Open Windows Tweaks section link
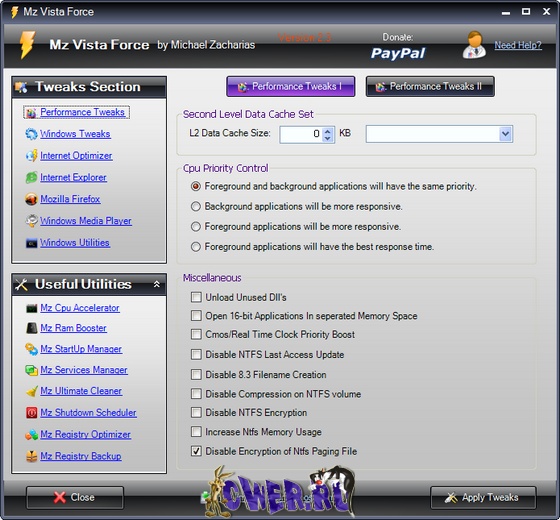 [75, 134]
